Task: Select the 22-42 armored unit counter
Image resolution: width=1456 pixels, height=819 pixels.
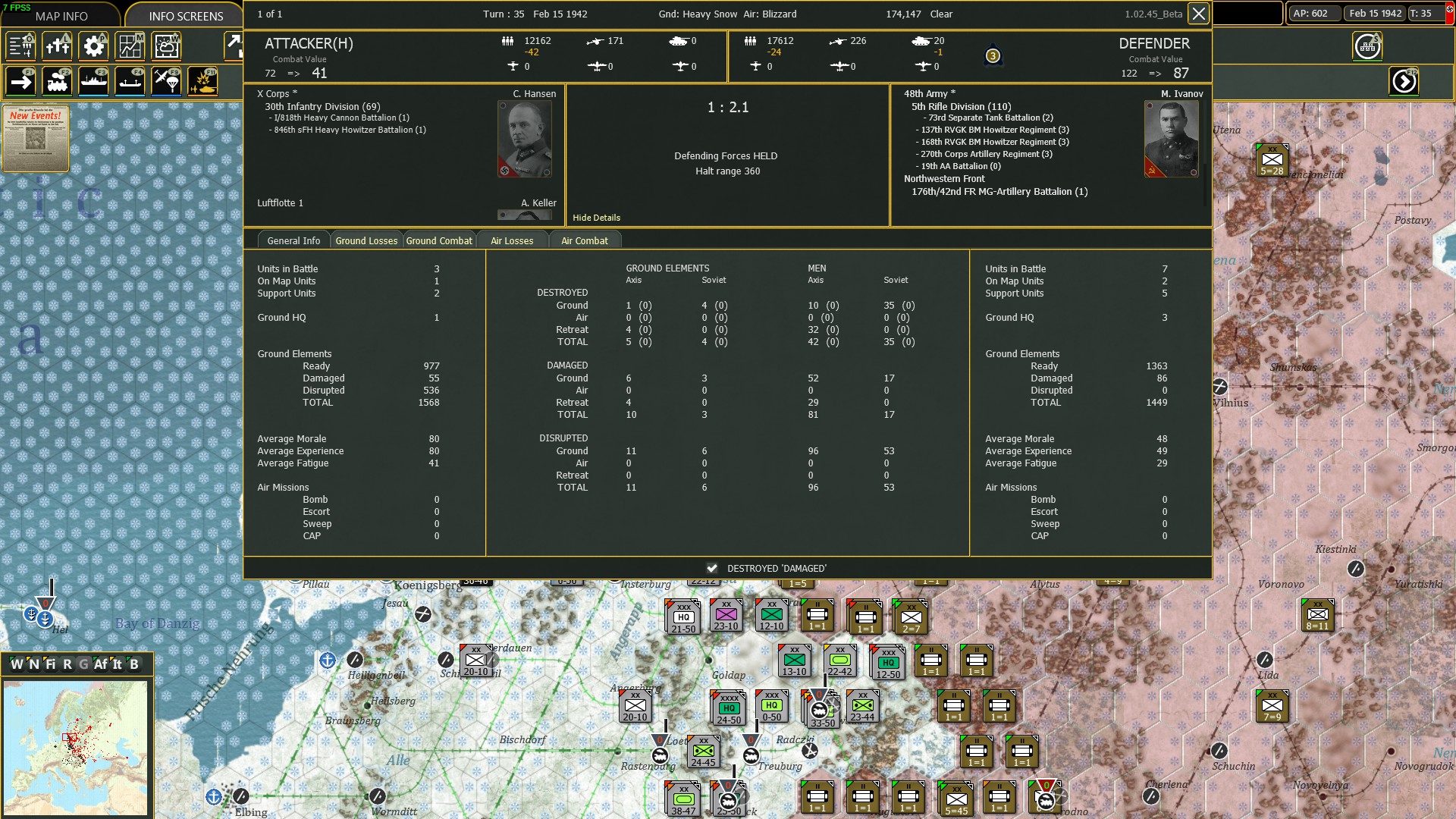Action: pos(840,661)
